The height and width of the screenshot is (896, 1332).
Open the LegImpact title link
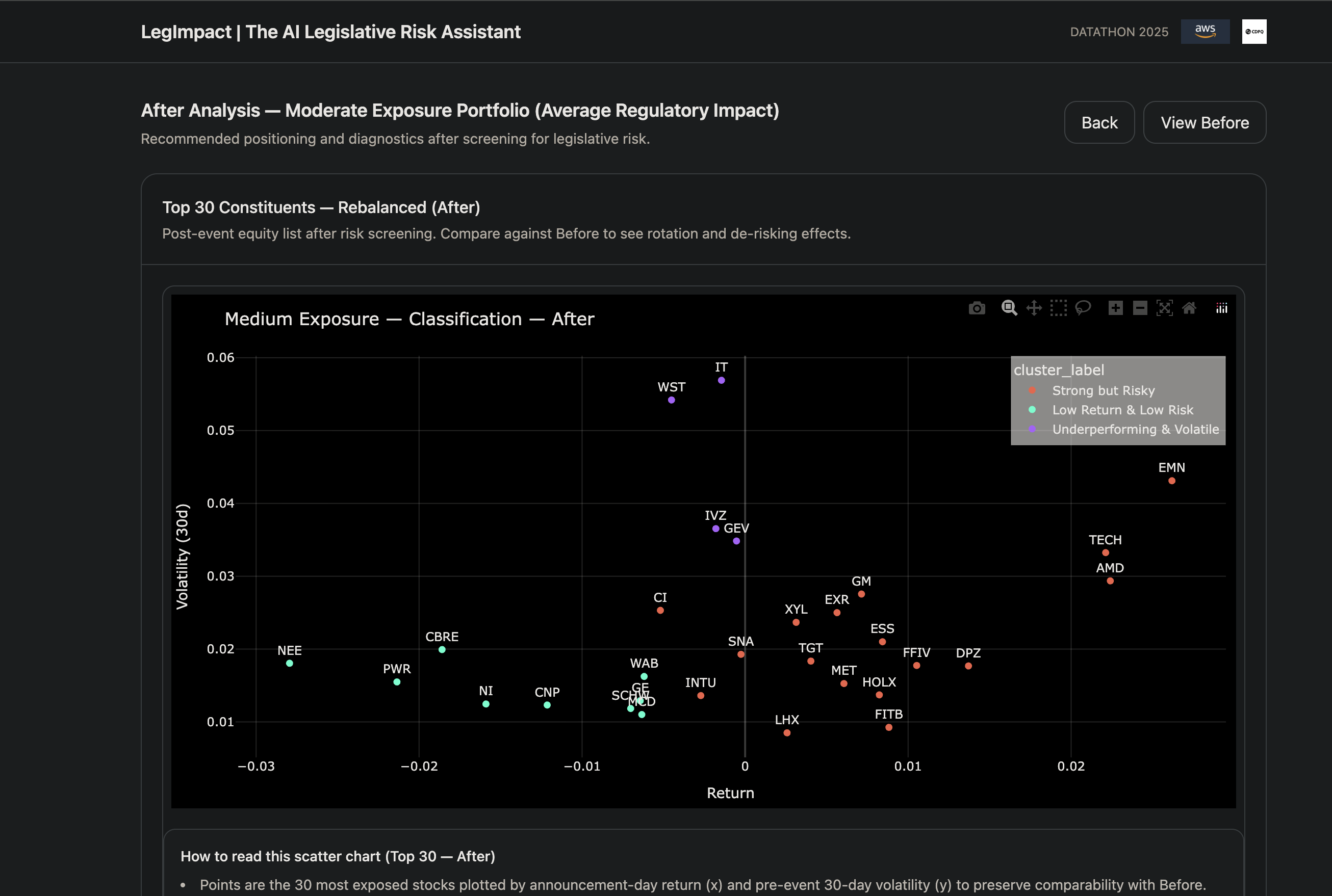point(330,32)
